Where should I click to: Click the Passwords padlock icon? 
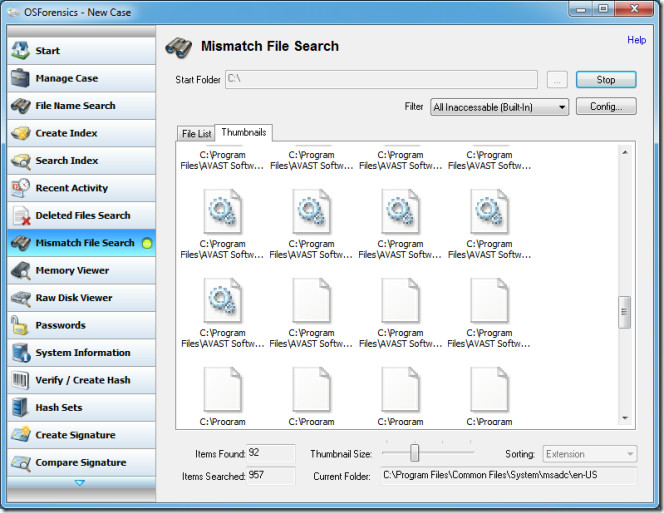coord(19,325)
